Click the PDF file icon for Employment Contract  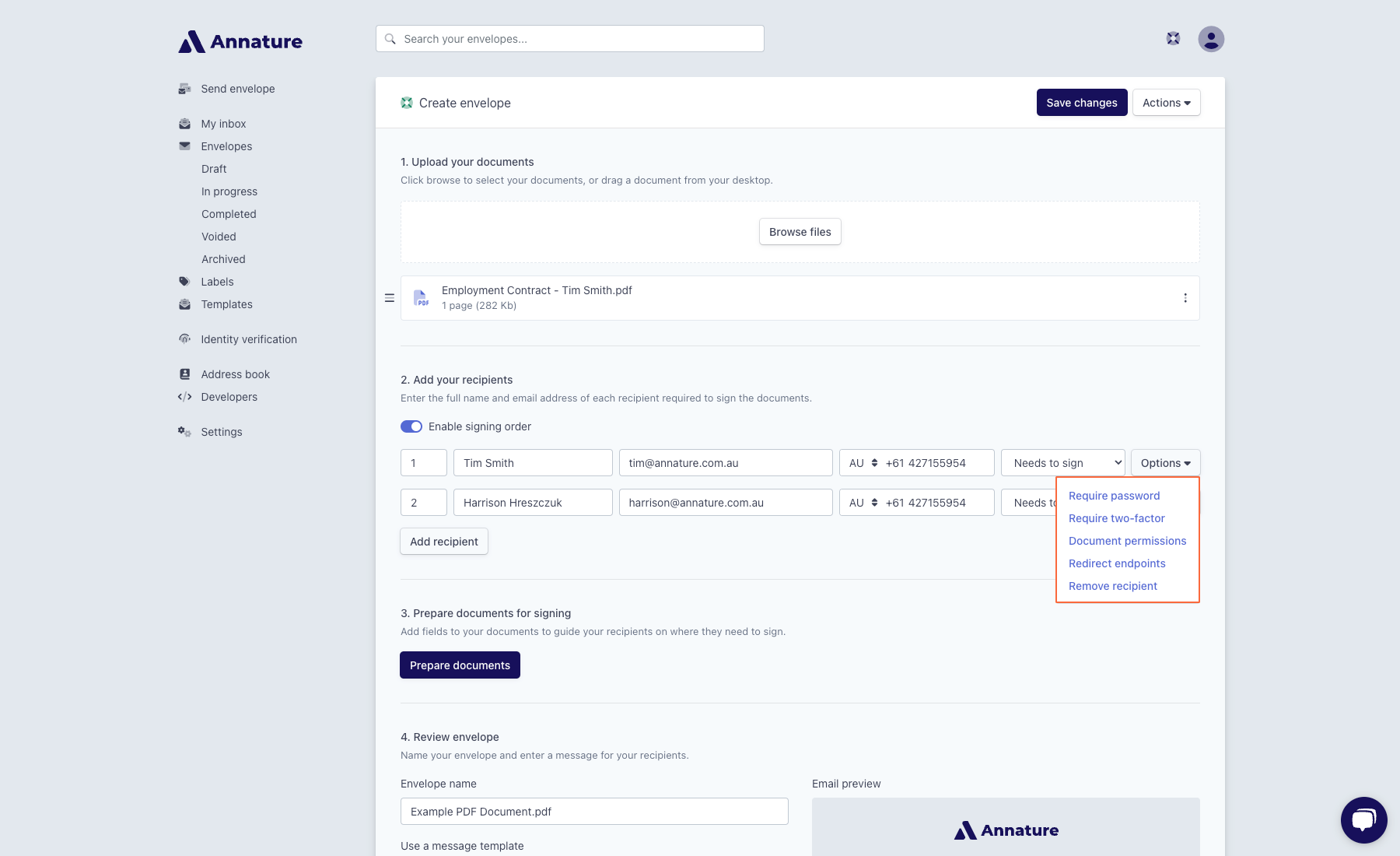click(x=421, y=298)
